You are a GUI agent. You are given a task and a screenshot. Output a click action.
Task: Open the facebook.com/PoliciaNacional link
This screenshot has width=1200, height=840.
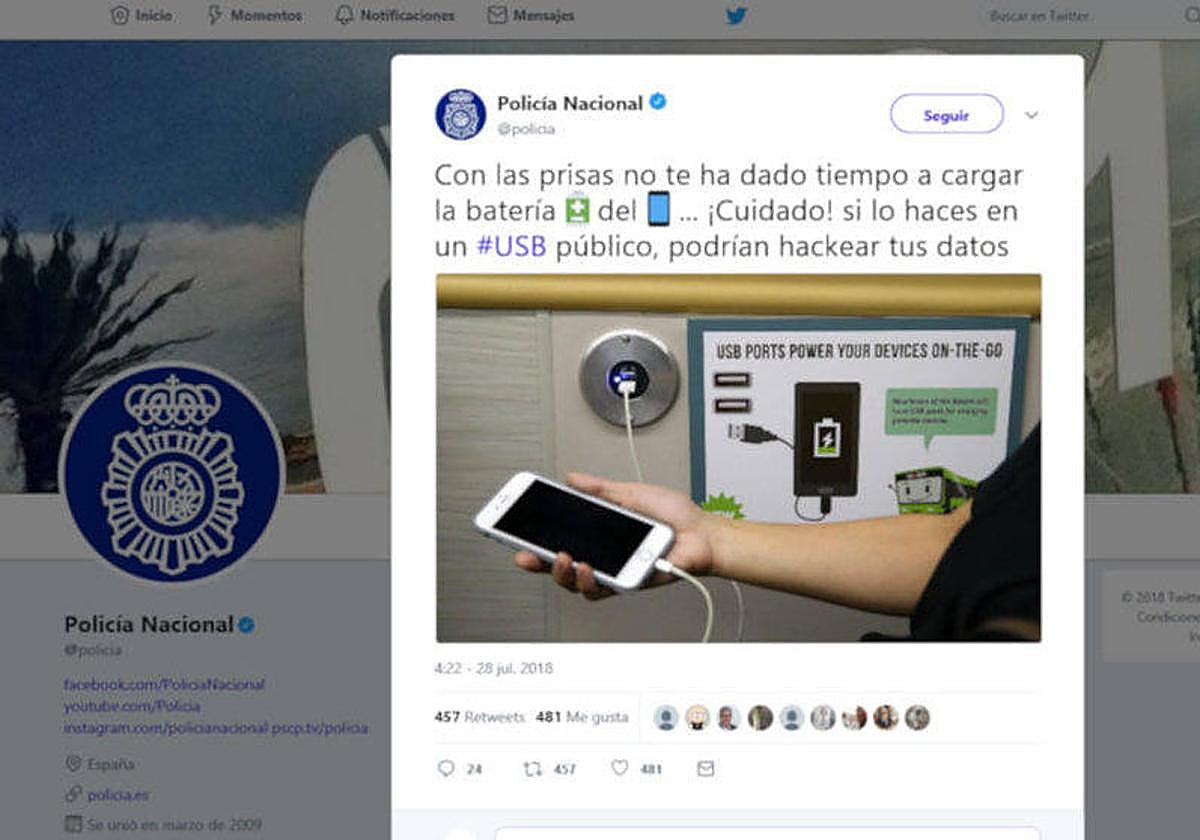coord(164,685)
